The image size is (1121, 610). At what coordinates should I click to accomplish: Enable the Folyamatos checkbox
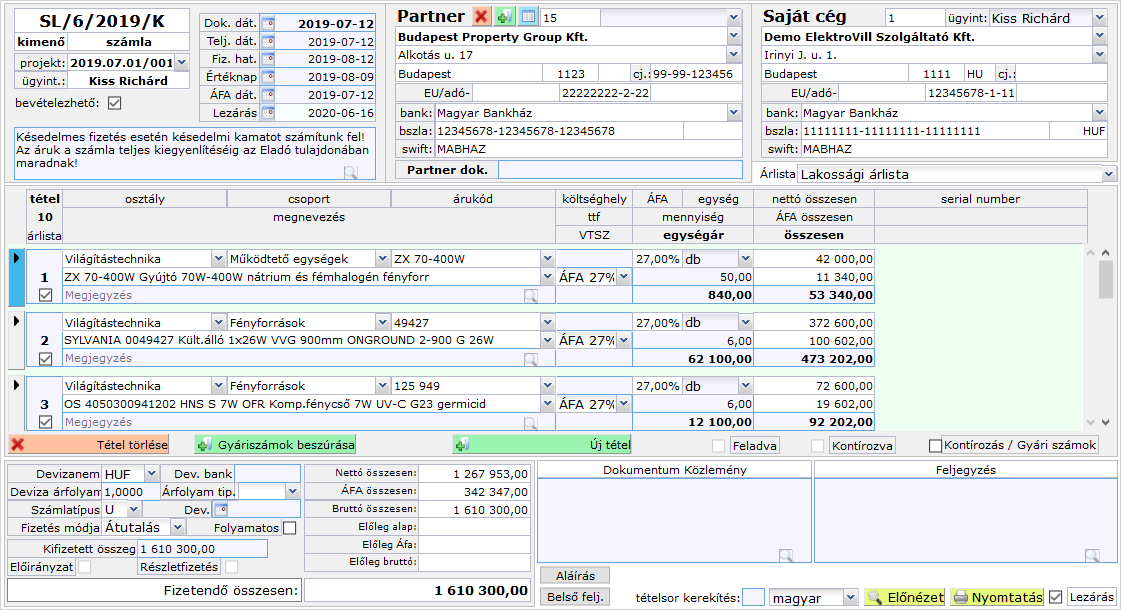pos(290,528)
